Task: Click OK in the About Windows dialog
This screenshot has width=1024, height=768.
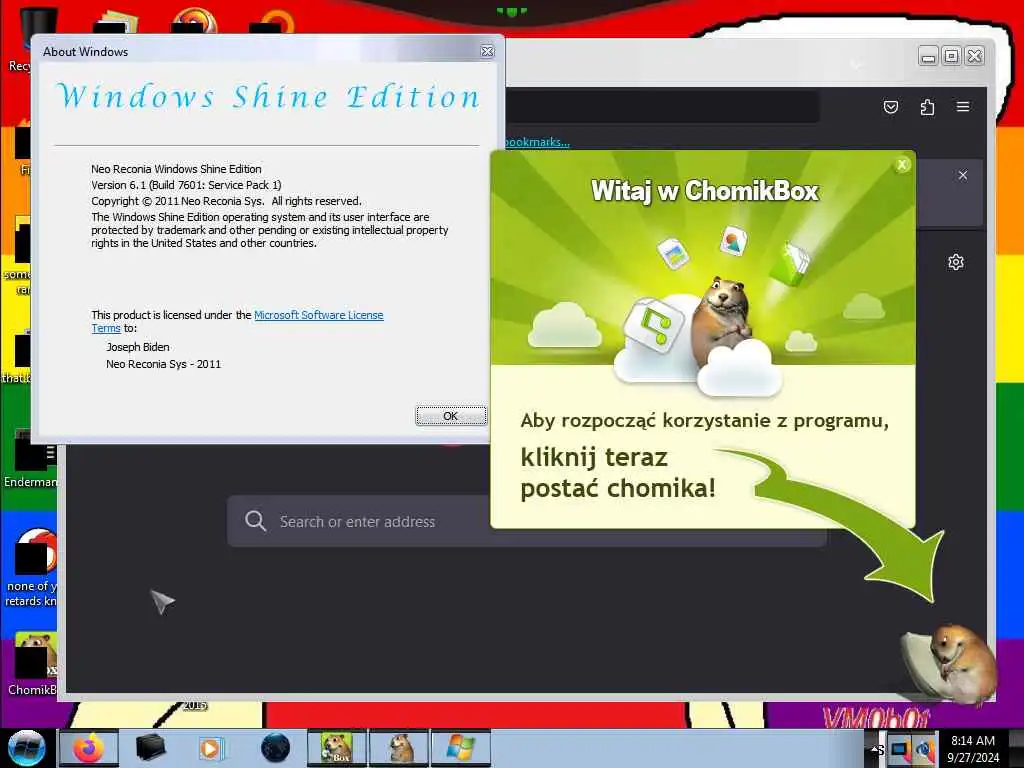Action: coord(451,416)
